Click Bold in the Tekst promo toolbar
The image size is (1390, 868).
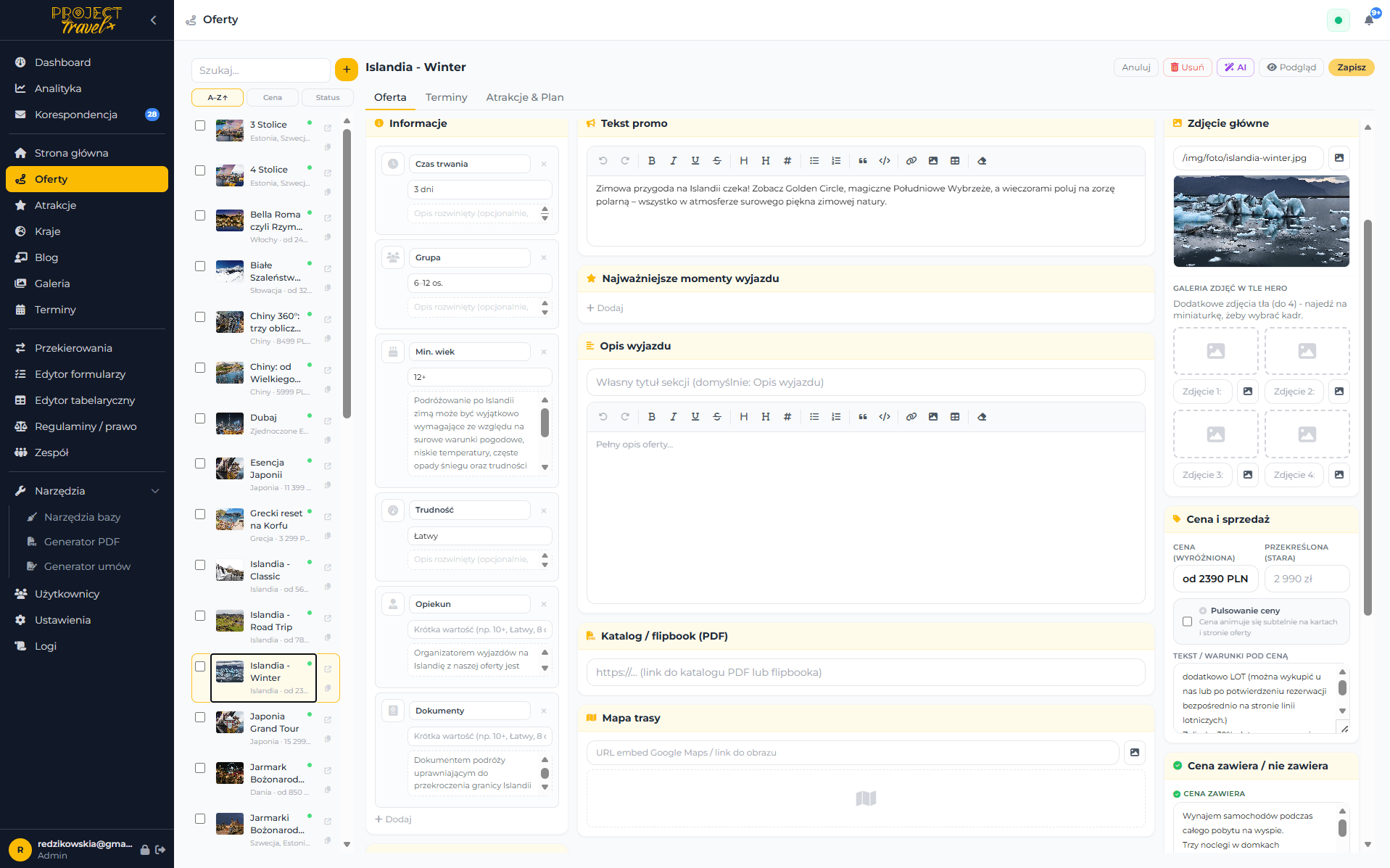652,161
